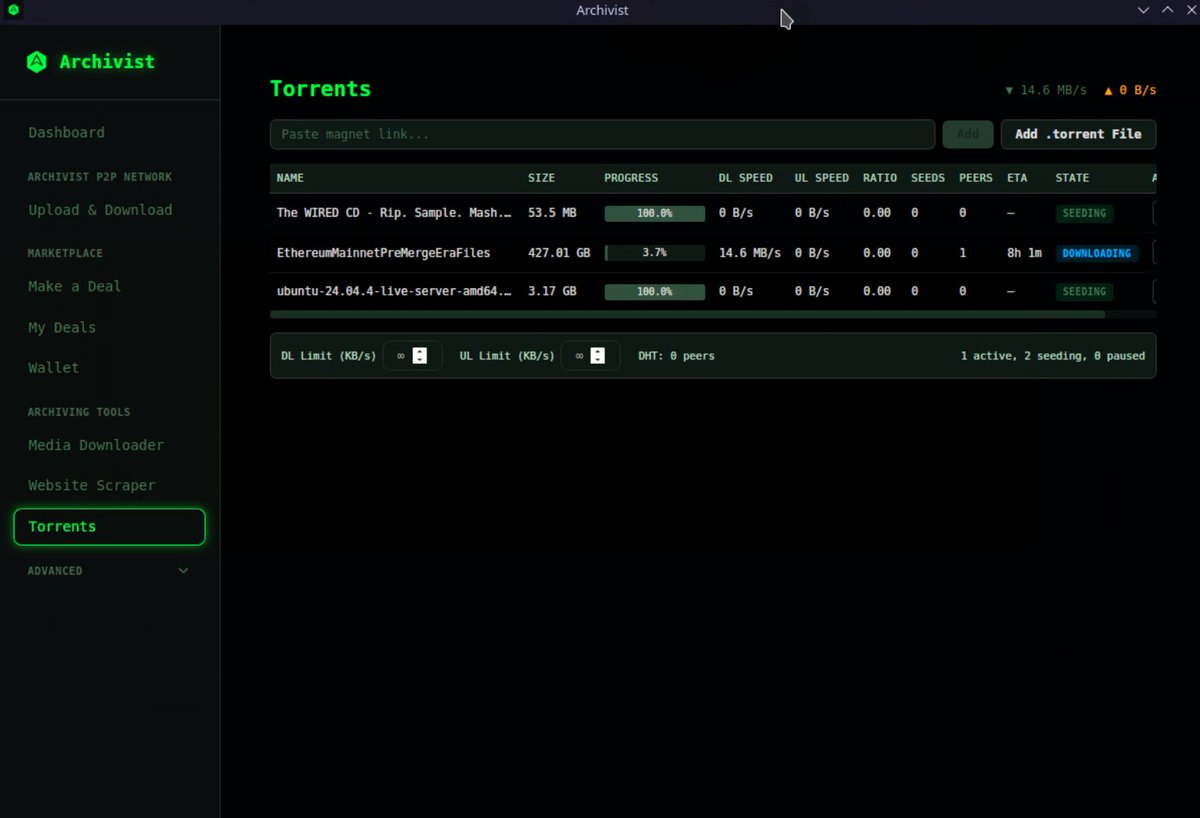Sort by DL SPEED column header
Image resolution: width=1200 pixels, height=818 pixels.
tap(745, 178)
